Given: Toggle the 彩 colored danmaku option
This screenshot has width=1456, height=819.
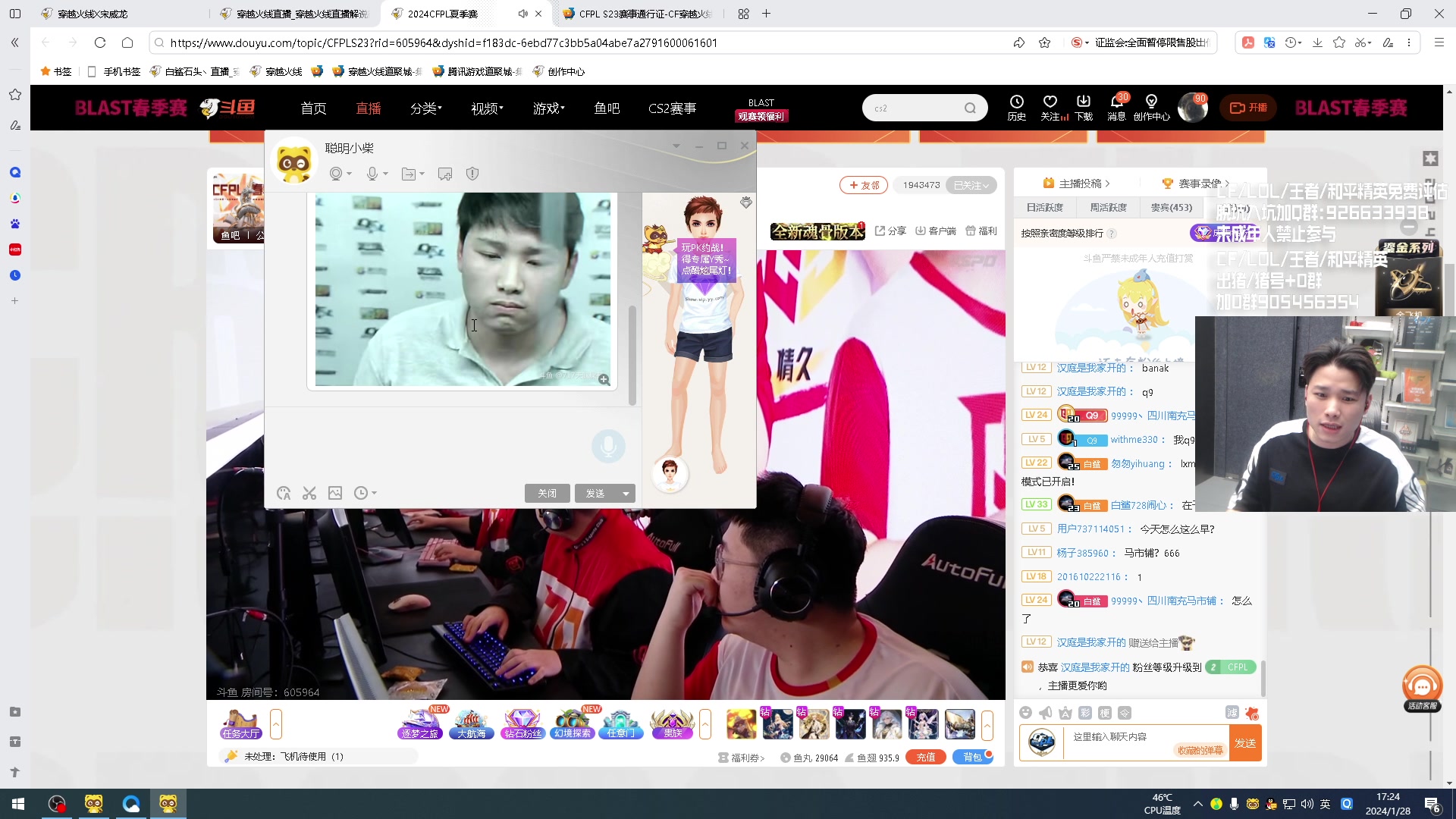Looking at the screenshot, I should coord(1085,713).
